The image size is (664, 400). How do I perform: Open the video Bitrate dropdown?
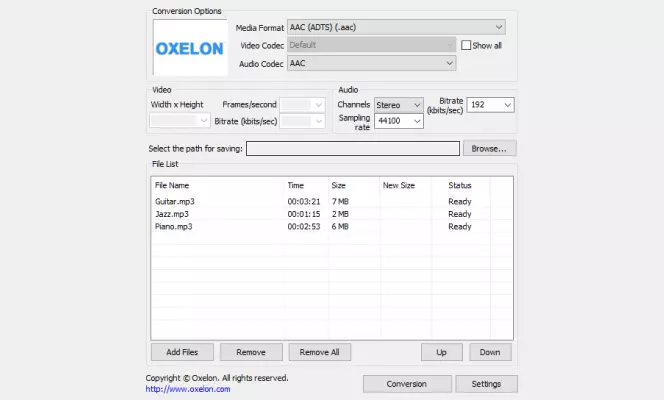coord(302,121)
